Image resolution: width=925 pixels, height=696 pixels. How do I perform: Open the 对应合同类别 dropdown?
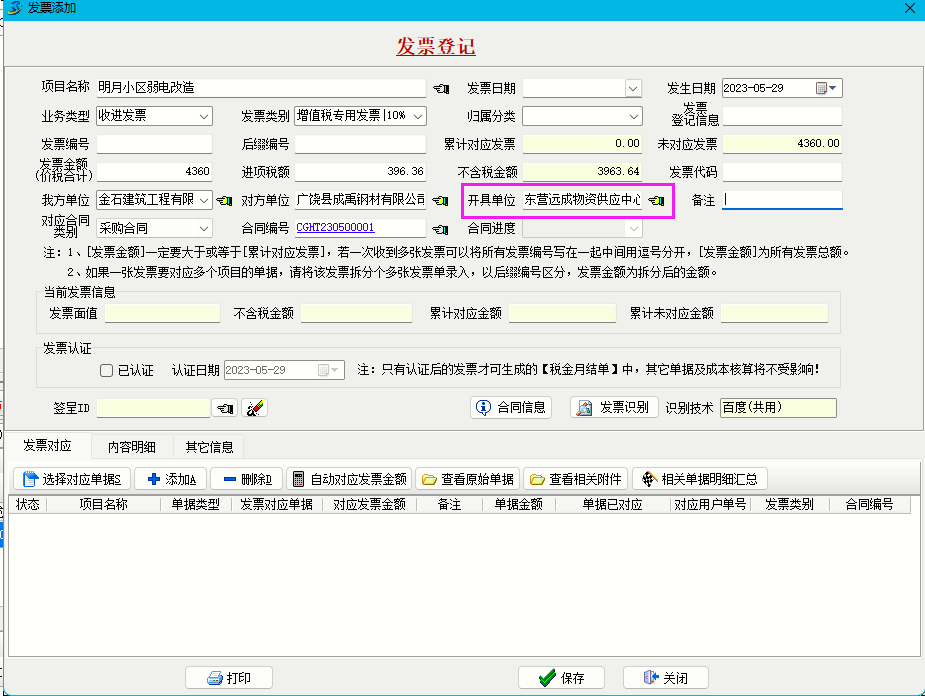click(x=204, y=228)
